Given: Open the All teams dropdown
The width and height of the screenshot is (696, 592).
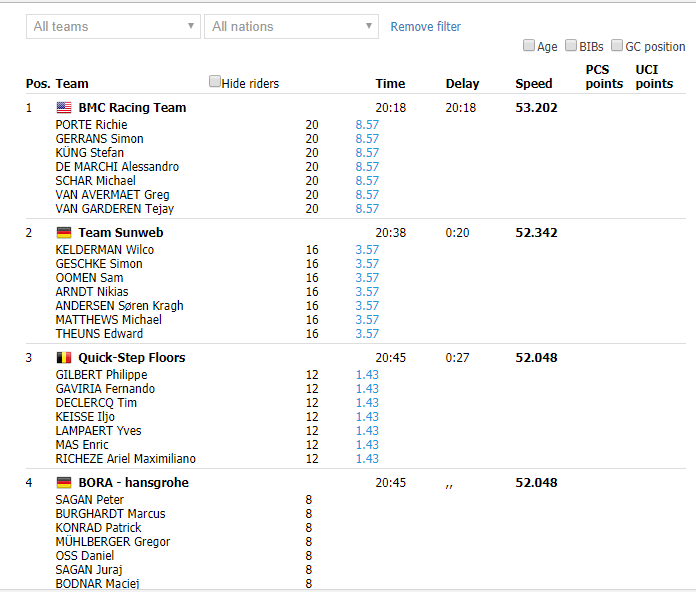Looking at the screenshot, I should coord(113,27).
